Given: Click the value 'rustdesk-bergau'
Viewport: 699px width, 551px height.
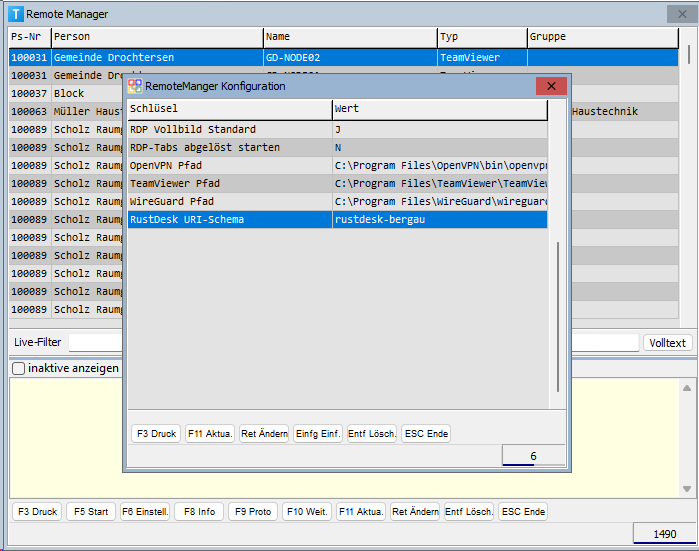Looking at the screenshot, I should click(x=380, y=220).
